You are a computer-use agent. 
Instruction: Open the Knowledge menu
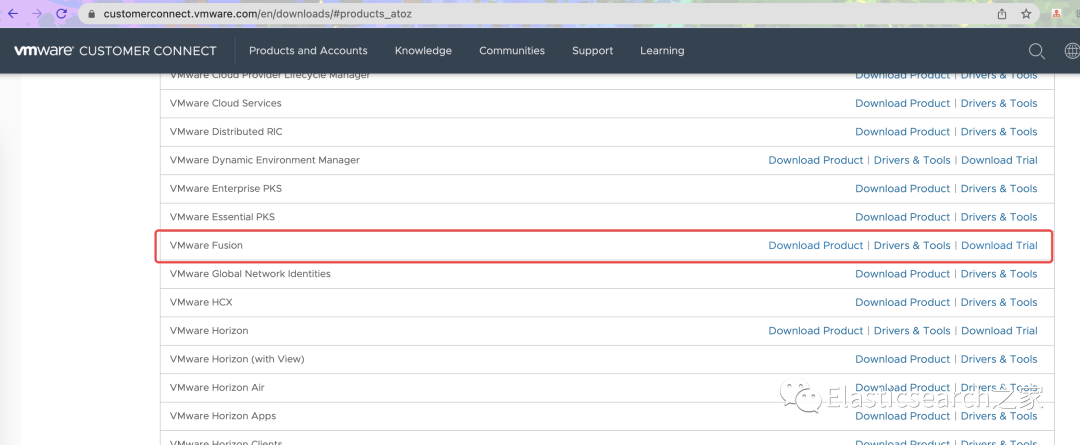[423, 50]
